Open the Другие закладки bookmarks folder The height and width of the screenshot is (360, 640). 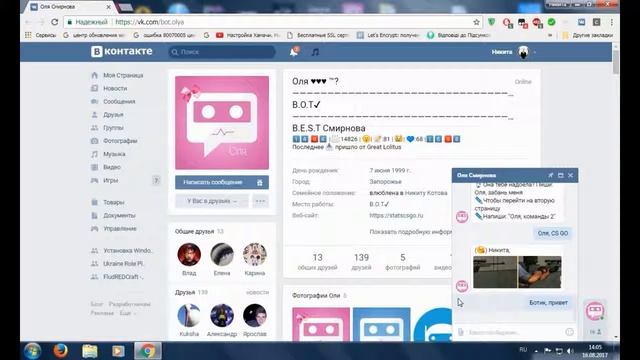(x=588, y=36)
